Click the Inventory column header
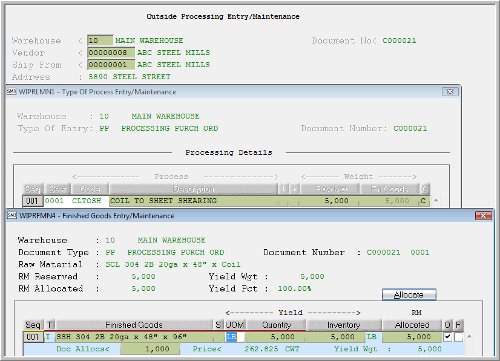500x361 pixels. tap(344, 325)
